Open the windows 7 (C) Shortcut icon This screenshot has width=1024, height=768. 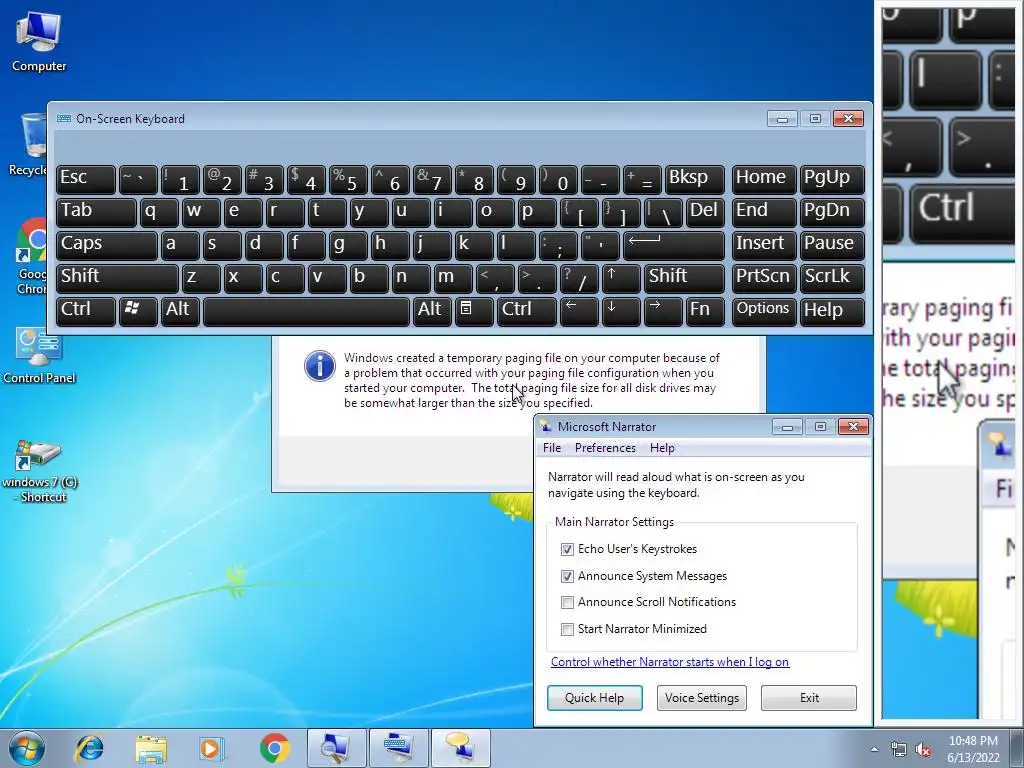coord(39,470)
